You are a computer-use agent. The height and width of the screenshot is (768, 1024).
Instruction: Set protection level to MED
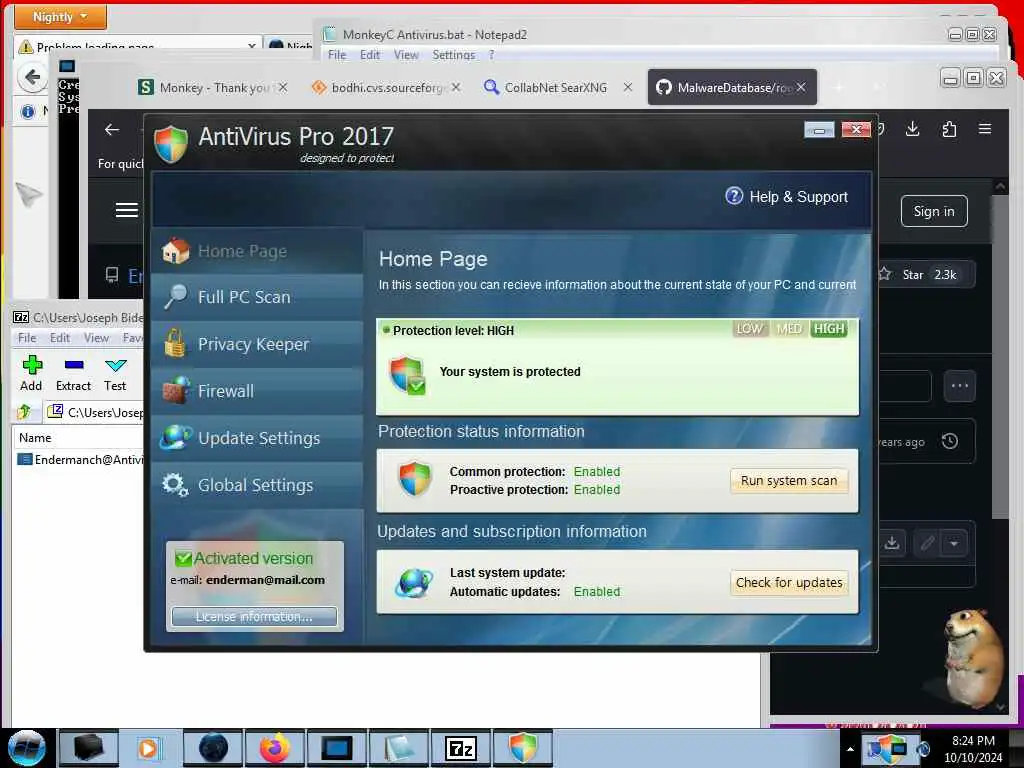[x=789, y=328]
